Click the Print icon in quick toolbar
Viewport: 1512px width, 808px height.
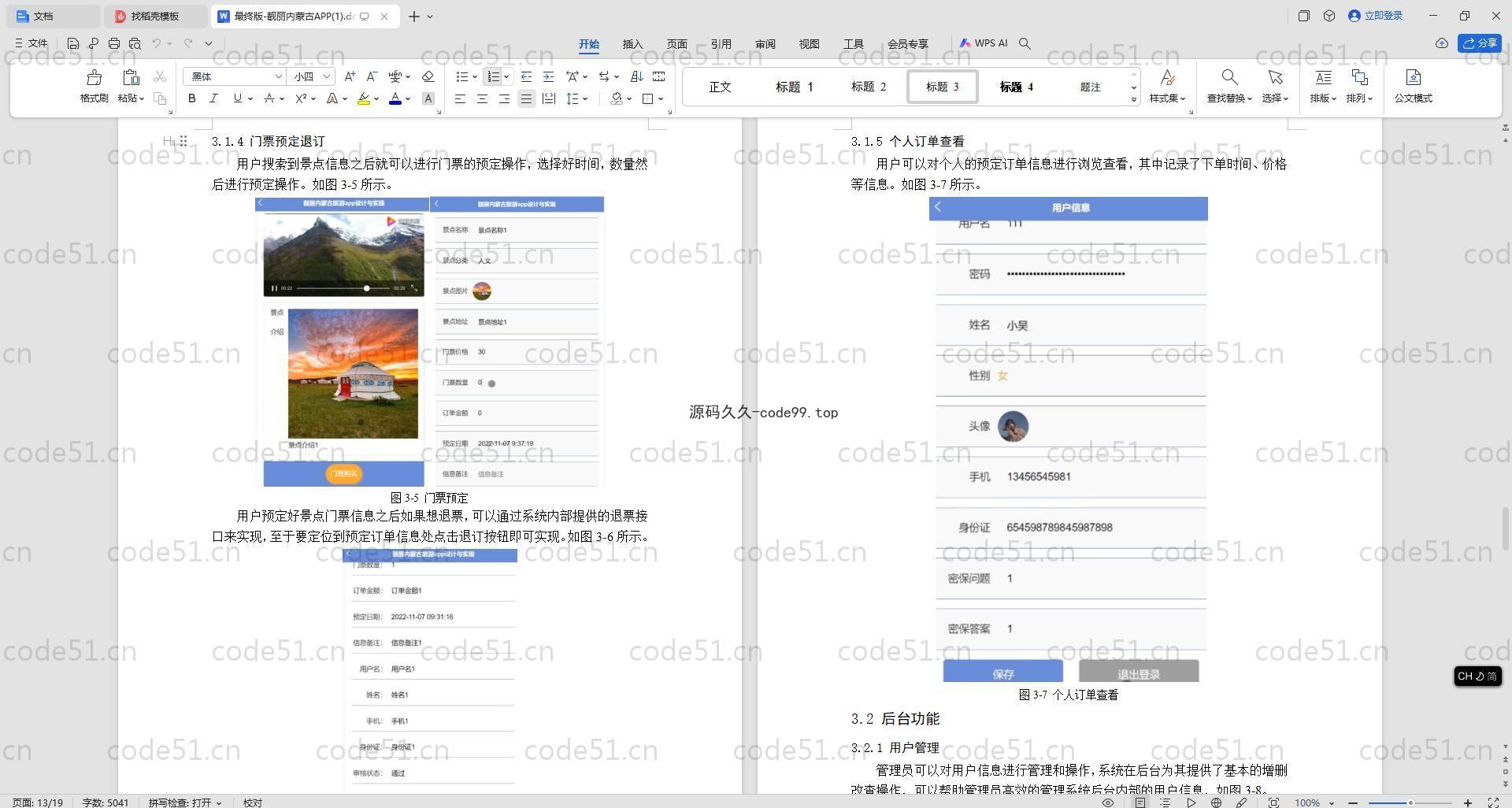coord(114,43)
